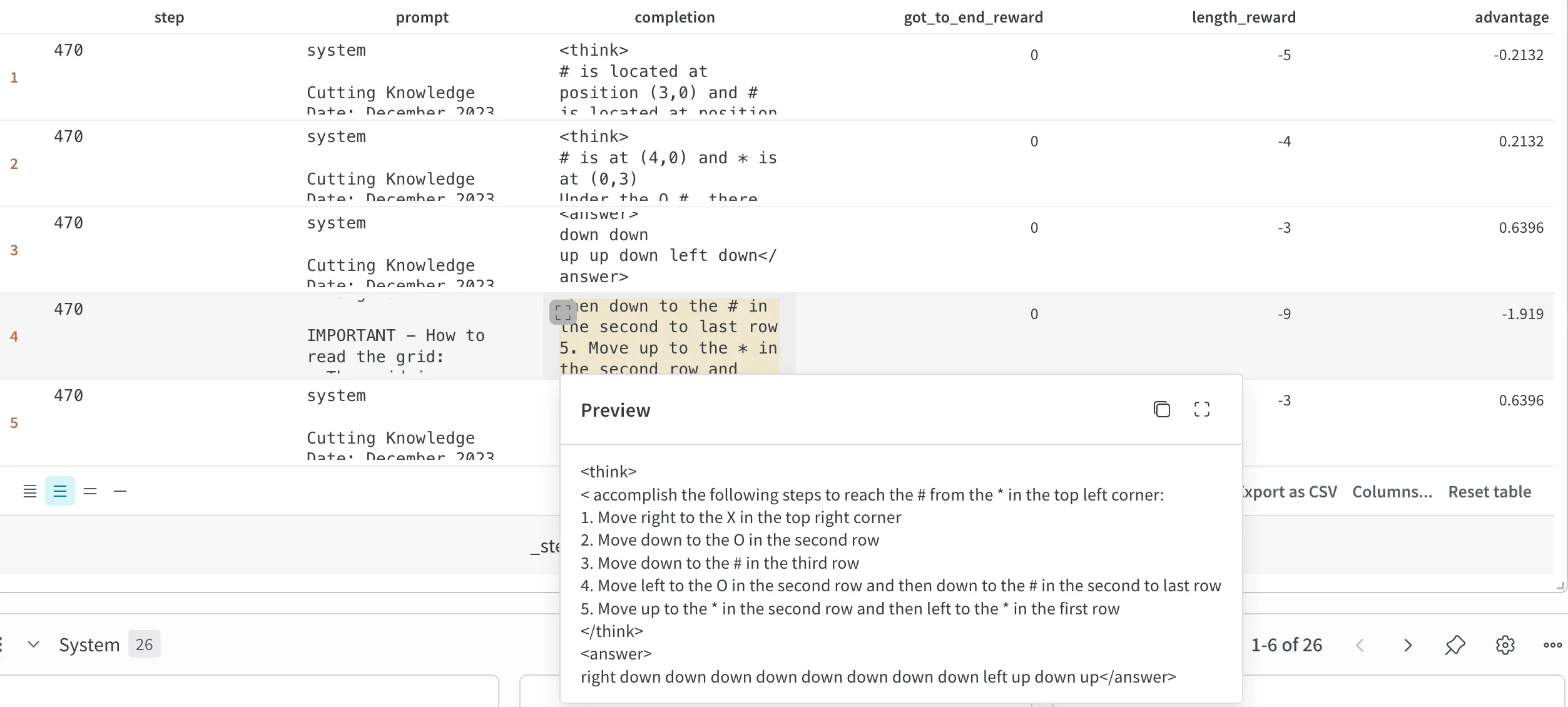Go to next page of results
The height and width of the screenshot is (707, 1568).
(1408, 644)
